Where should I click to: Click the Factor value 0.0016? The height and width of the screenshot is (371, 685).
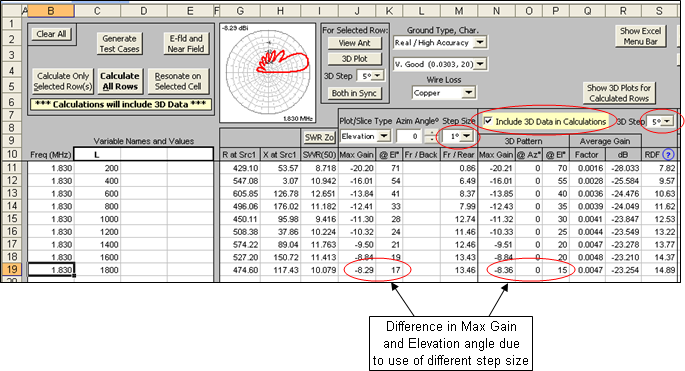pyautogui.click(x=587, y=168)
